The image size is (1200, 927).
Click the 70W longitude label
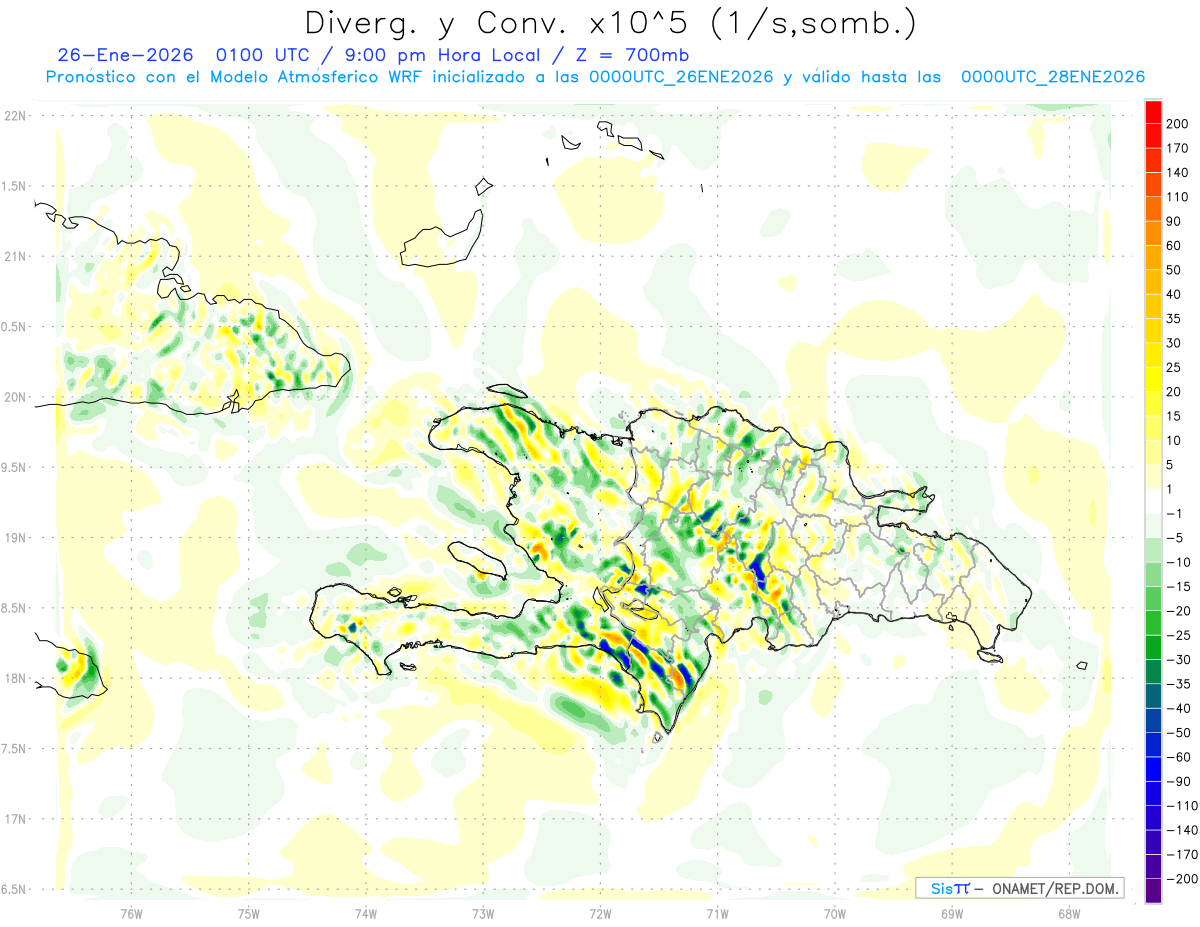(x=835, y=913)
